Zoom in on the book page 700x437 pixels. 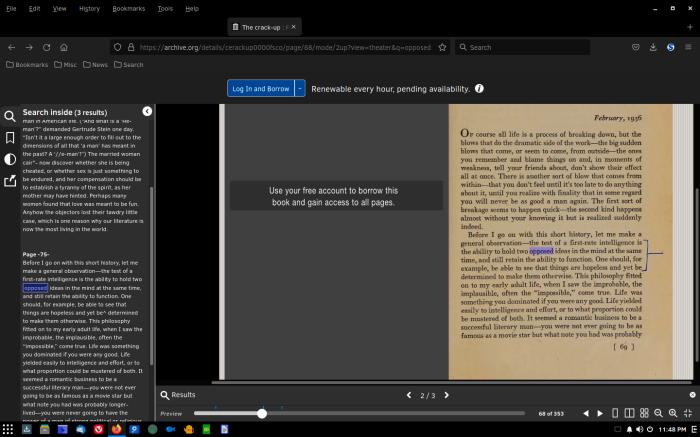(673, 413)
